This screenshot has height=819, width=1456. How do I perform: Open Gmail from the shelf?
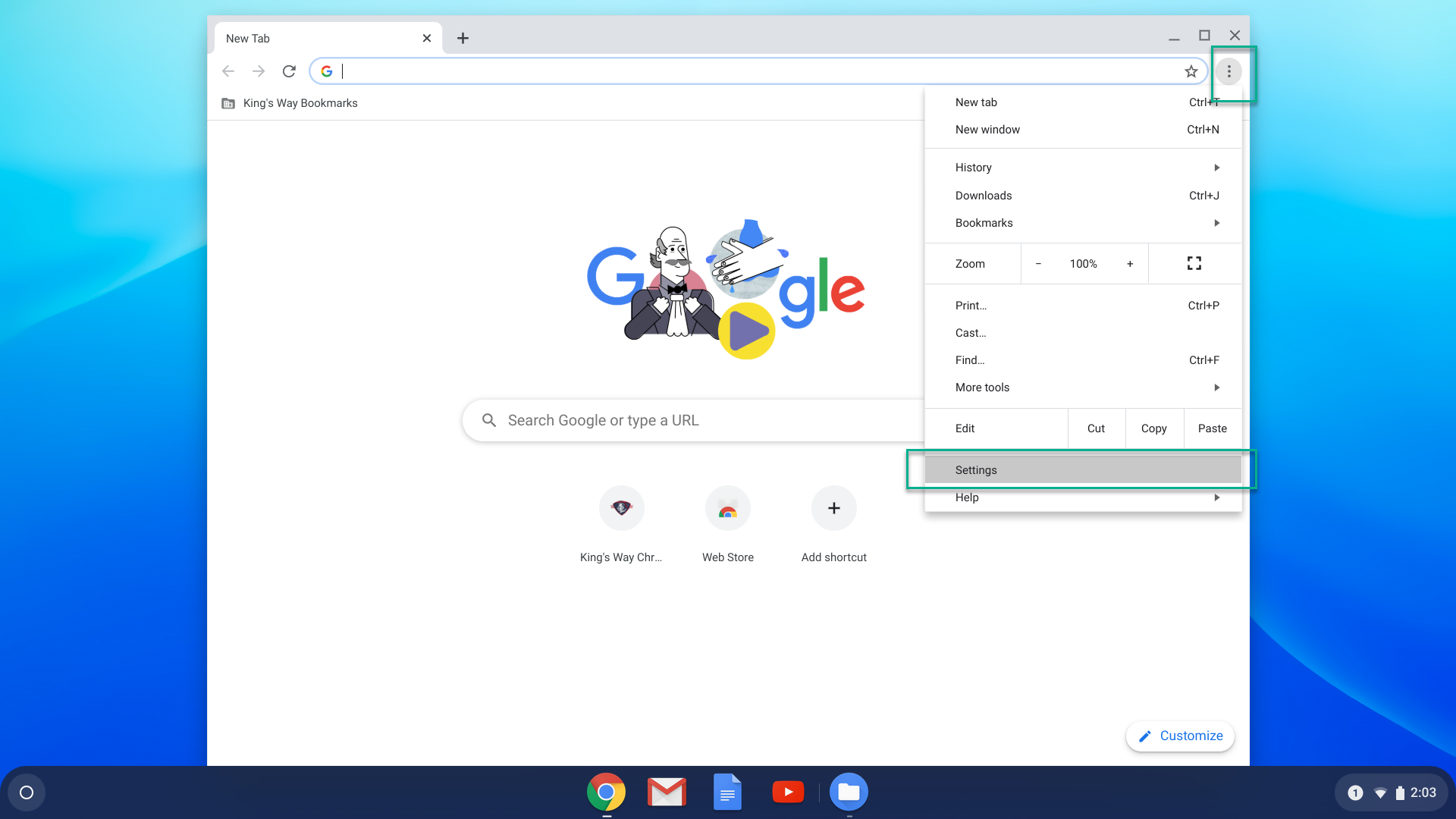point(667,792)
